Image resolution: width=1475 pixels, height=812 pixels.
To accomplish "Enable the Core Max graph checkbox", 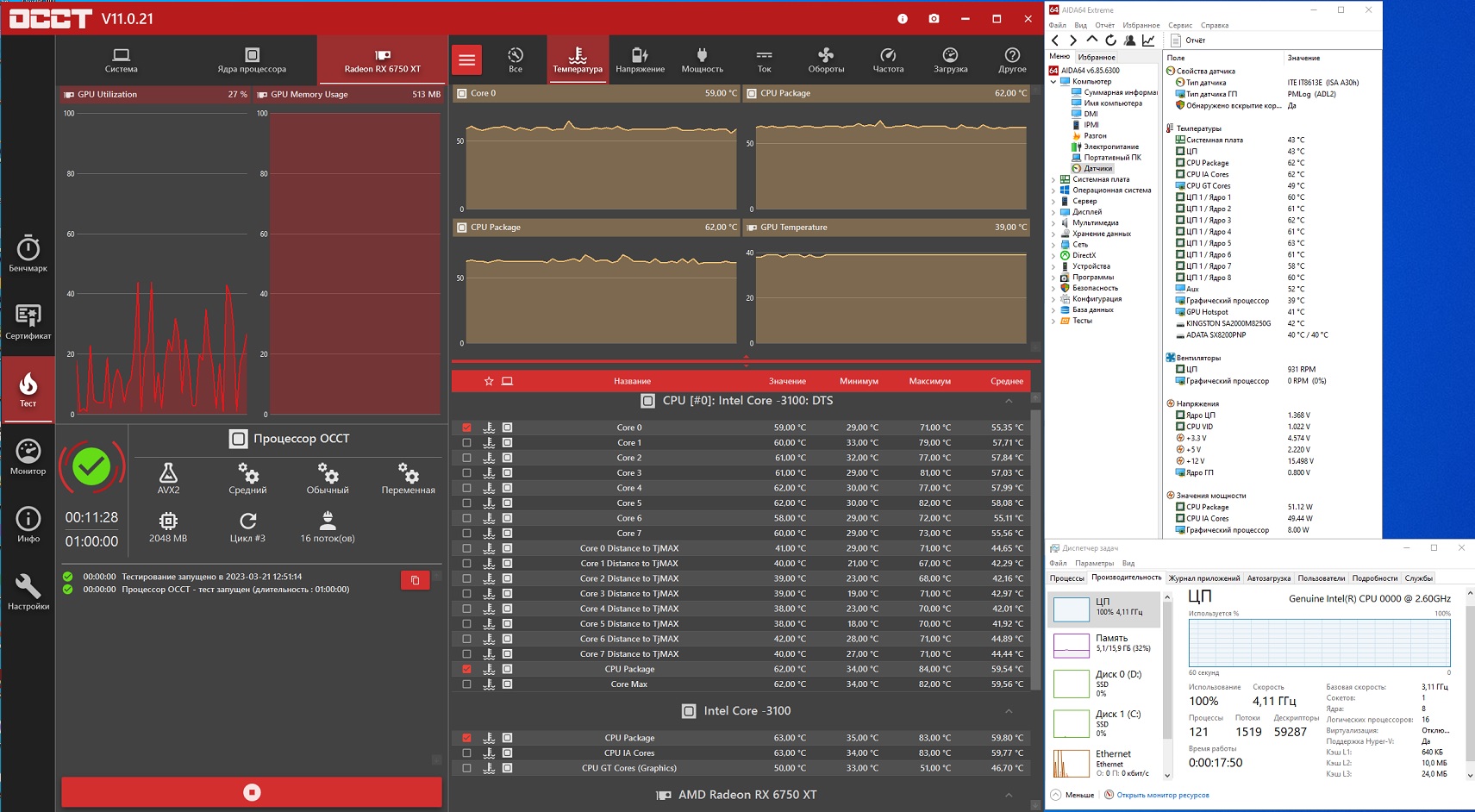I will [467, 684].
